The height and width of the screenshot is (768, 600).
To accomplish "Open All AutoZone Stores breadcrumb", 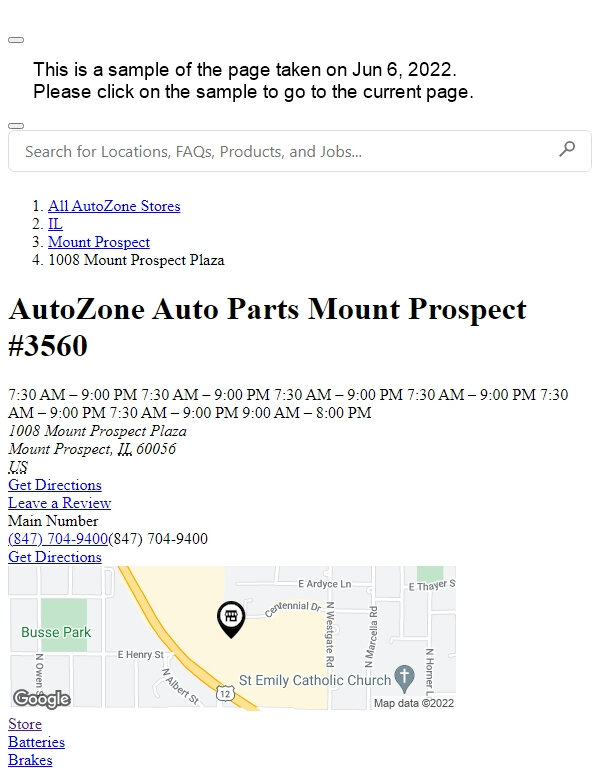I will 114,206.
